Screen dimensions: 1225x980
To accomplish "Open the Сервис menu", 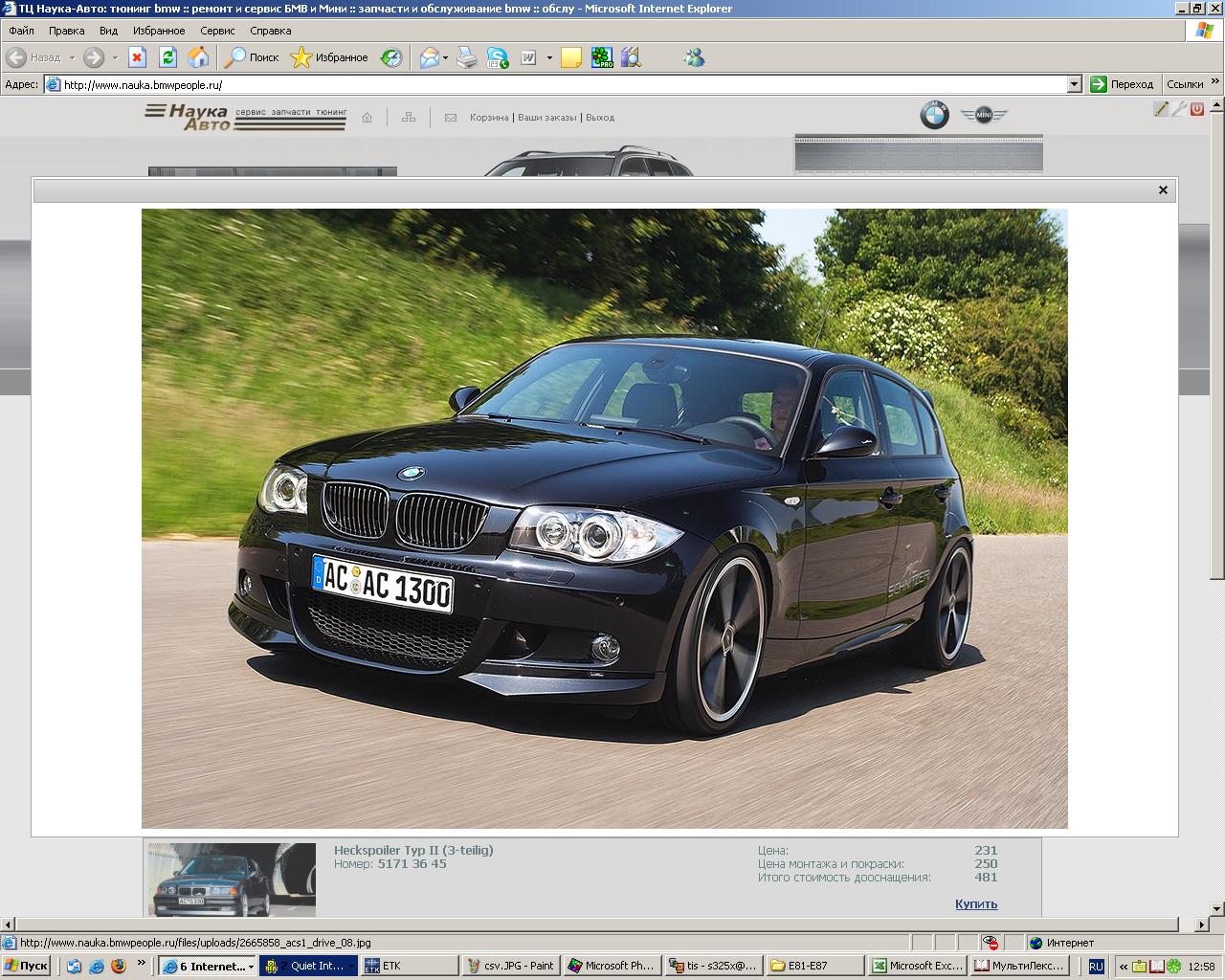I will (x=217, y=31).
